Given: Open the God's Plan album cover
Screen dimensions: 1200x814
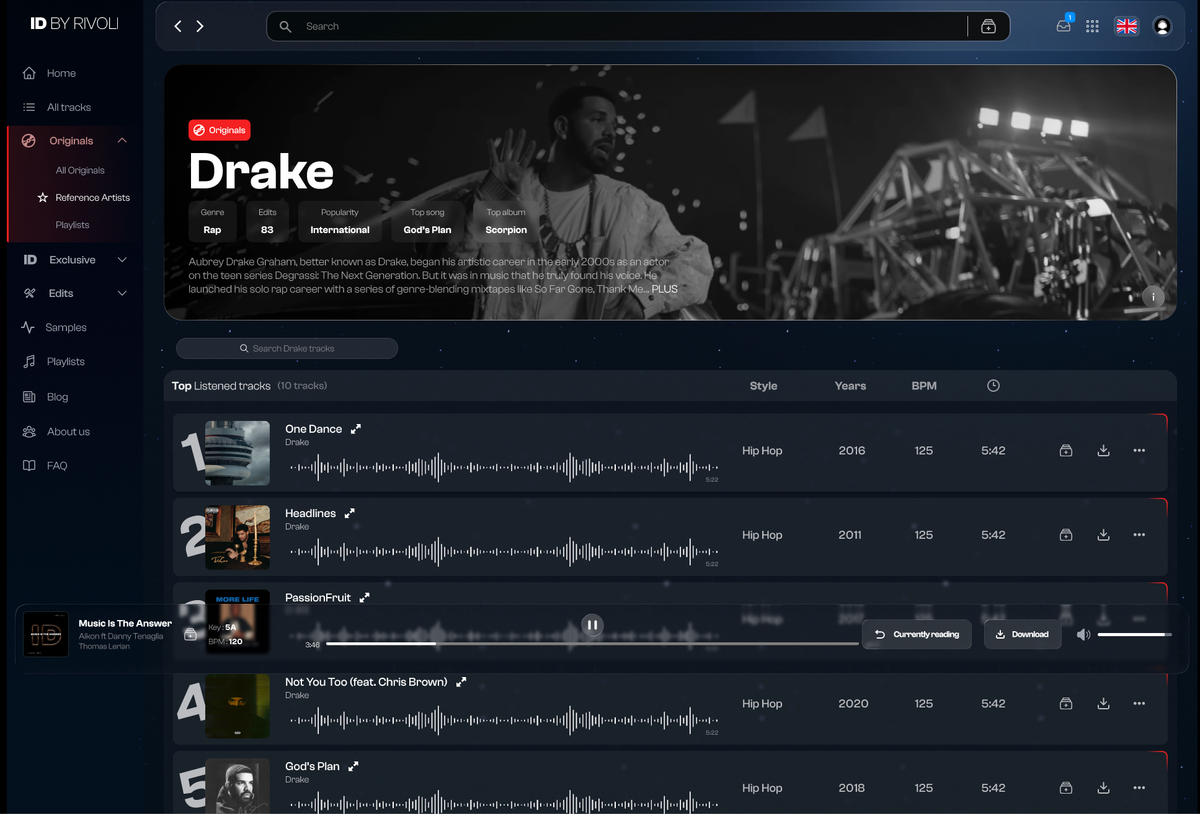Looking at the screenshot, I should (237, 786).
